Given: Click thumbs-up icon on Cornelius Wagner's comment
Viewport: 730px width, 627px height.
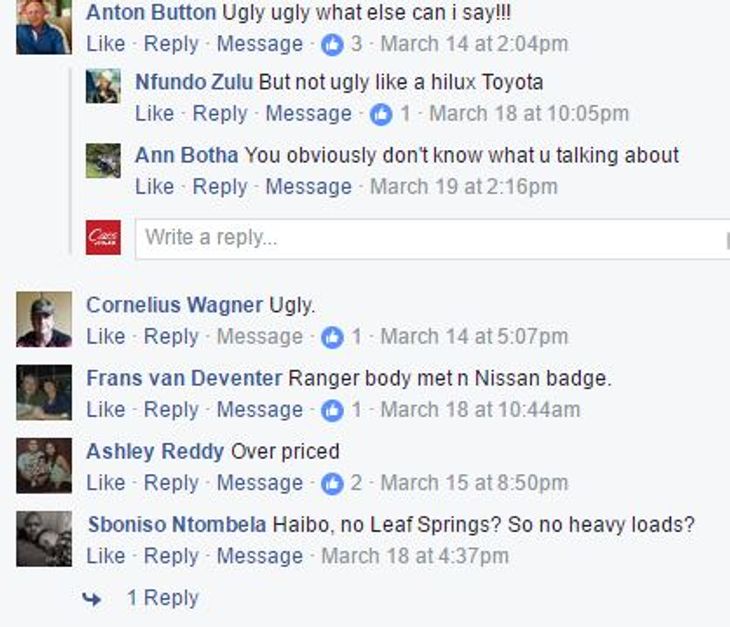Looking at the screenshot, I should 332,337.
